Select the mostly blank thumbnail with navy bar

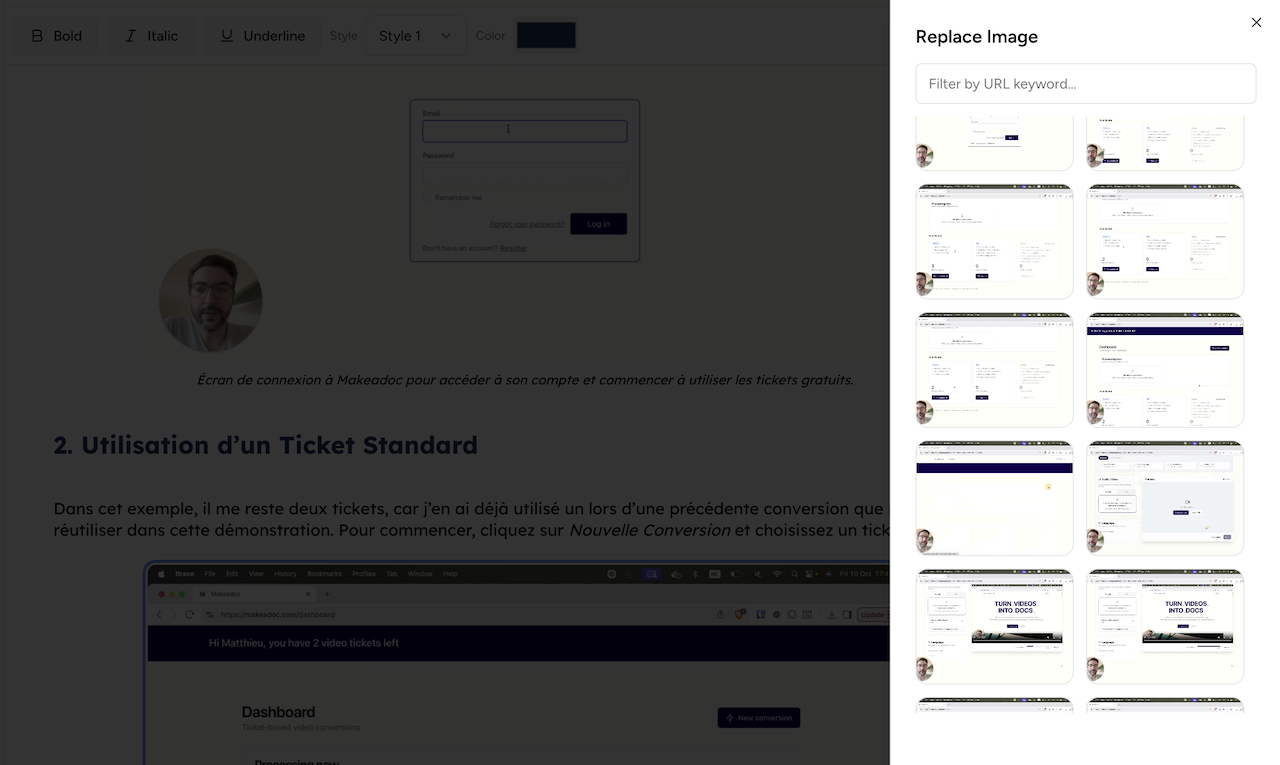994,498
